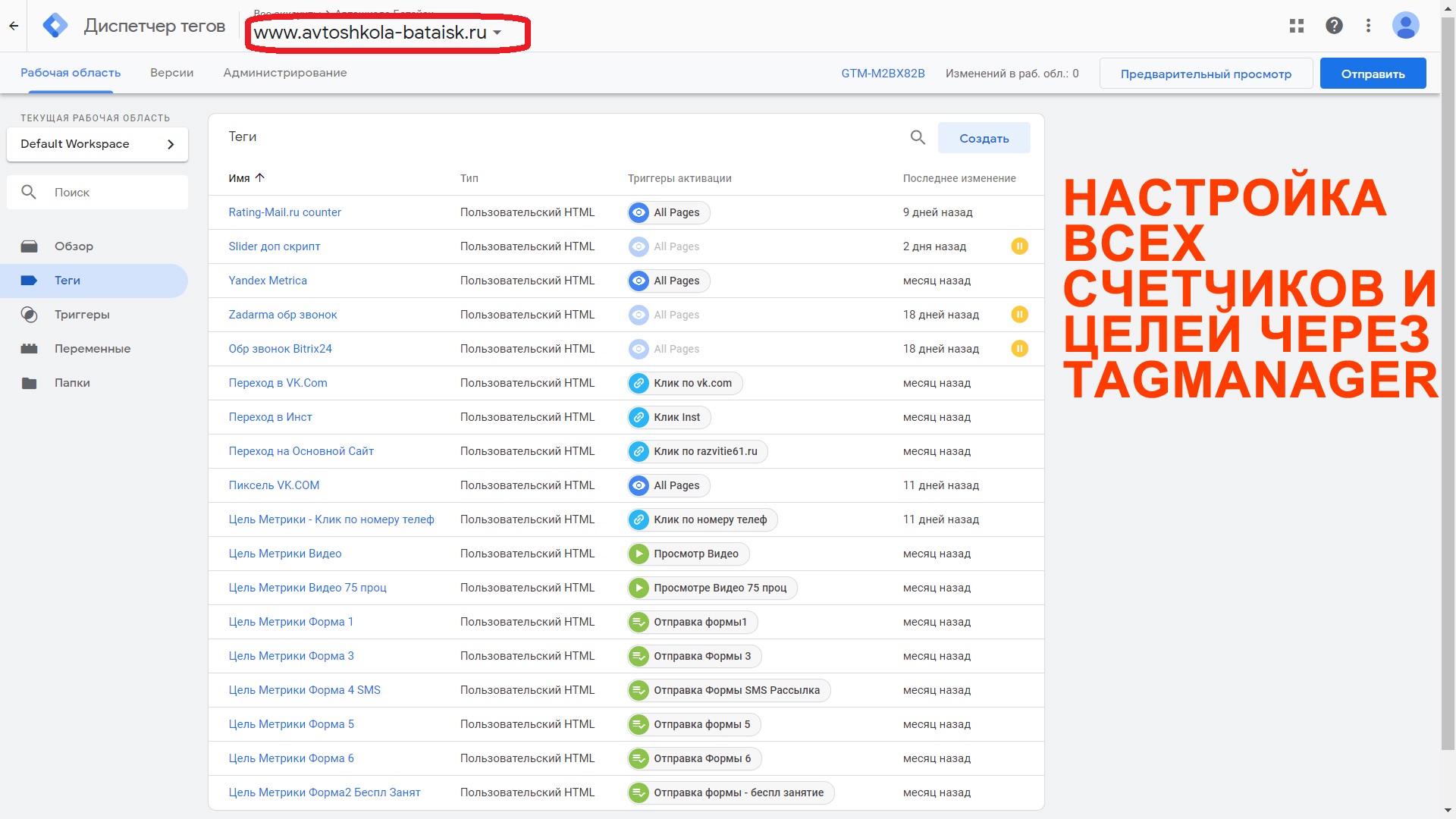Click the Поиск search field in sidebar

coord(97,192)
